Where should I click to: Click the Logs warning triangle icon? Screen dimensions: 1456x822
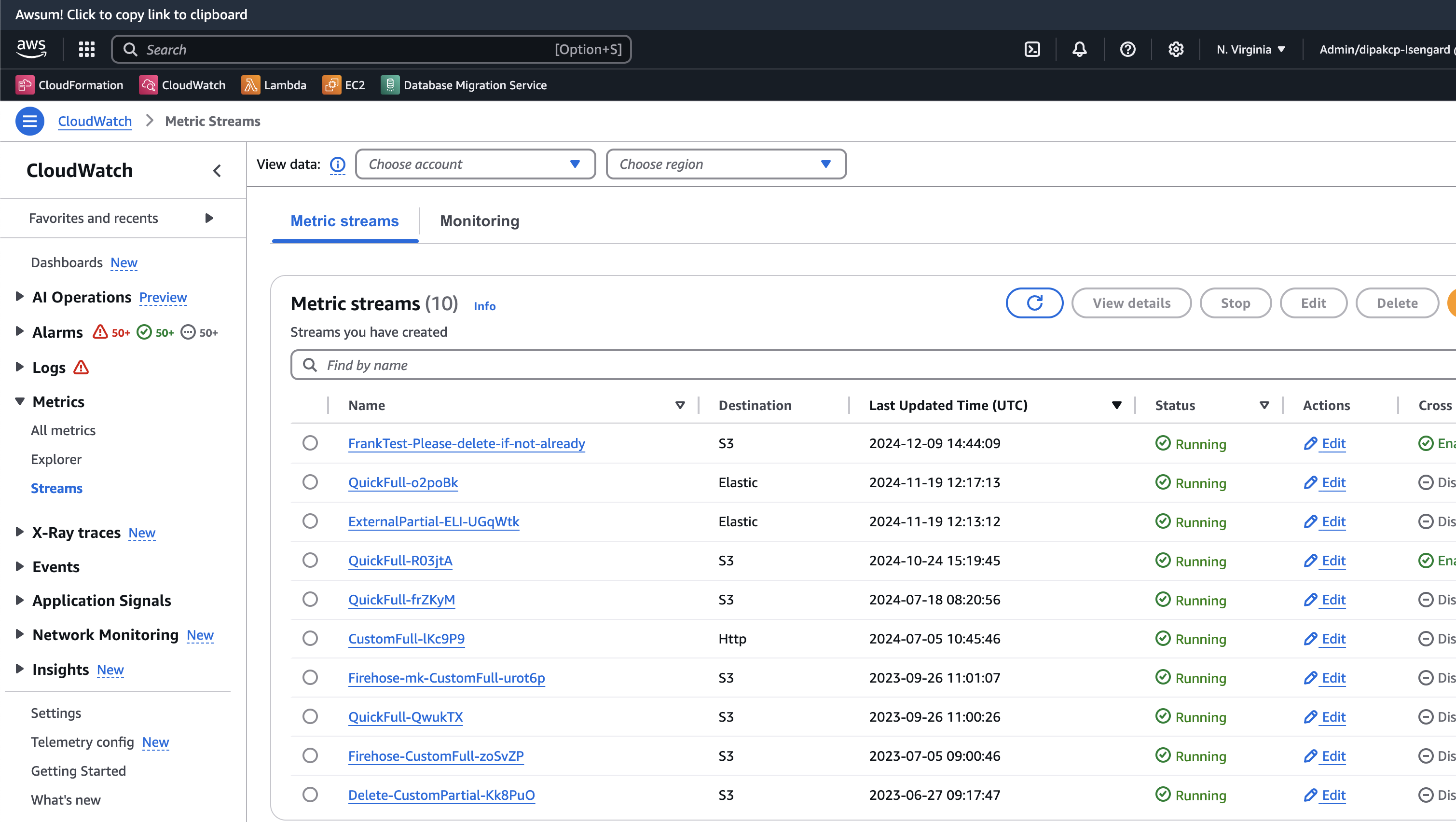pos(82,368)
